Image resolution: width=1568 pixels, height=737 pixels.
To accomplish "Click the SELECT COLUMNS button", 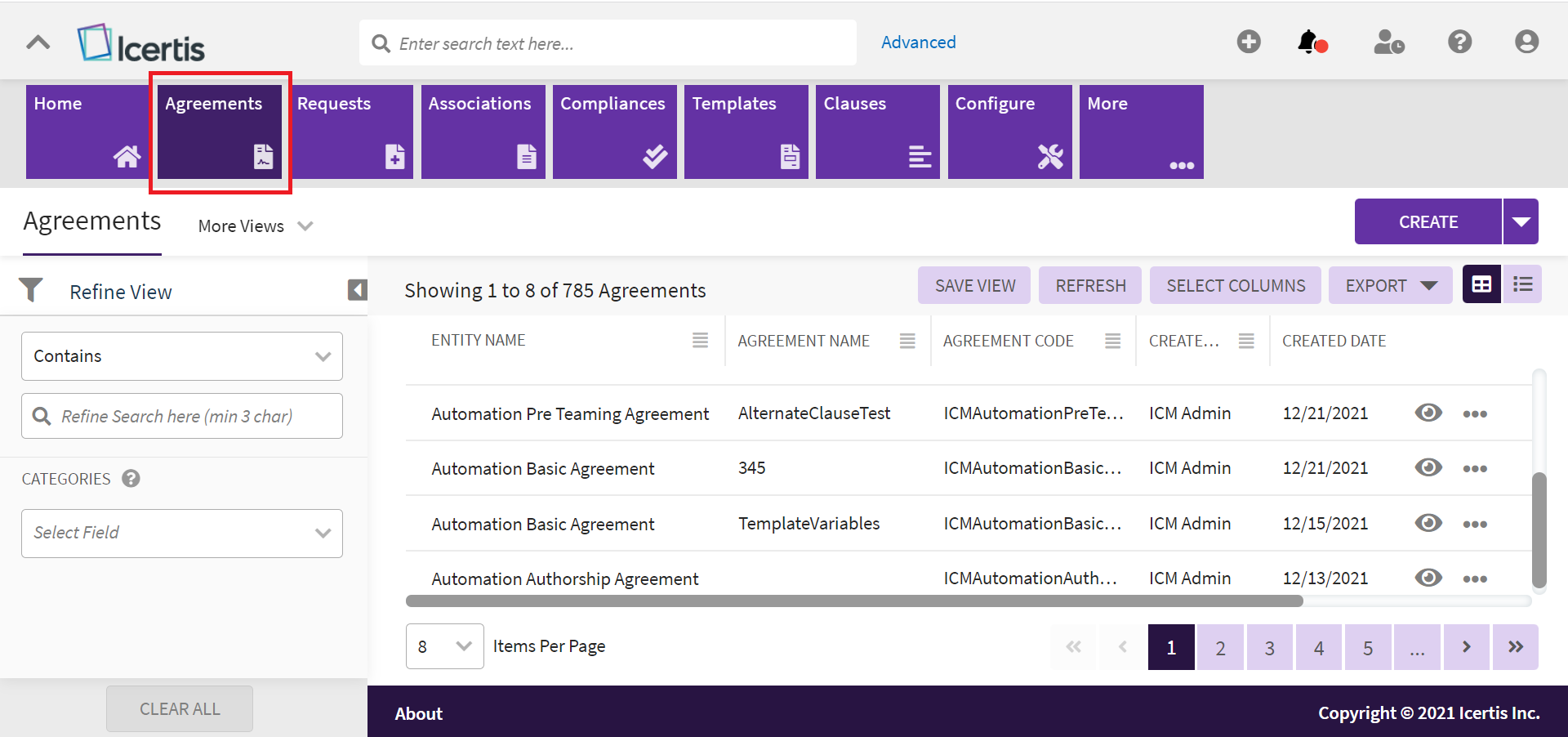I will coord(1235,286).
